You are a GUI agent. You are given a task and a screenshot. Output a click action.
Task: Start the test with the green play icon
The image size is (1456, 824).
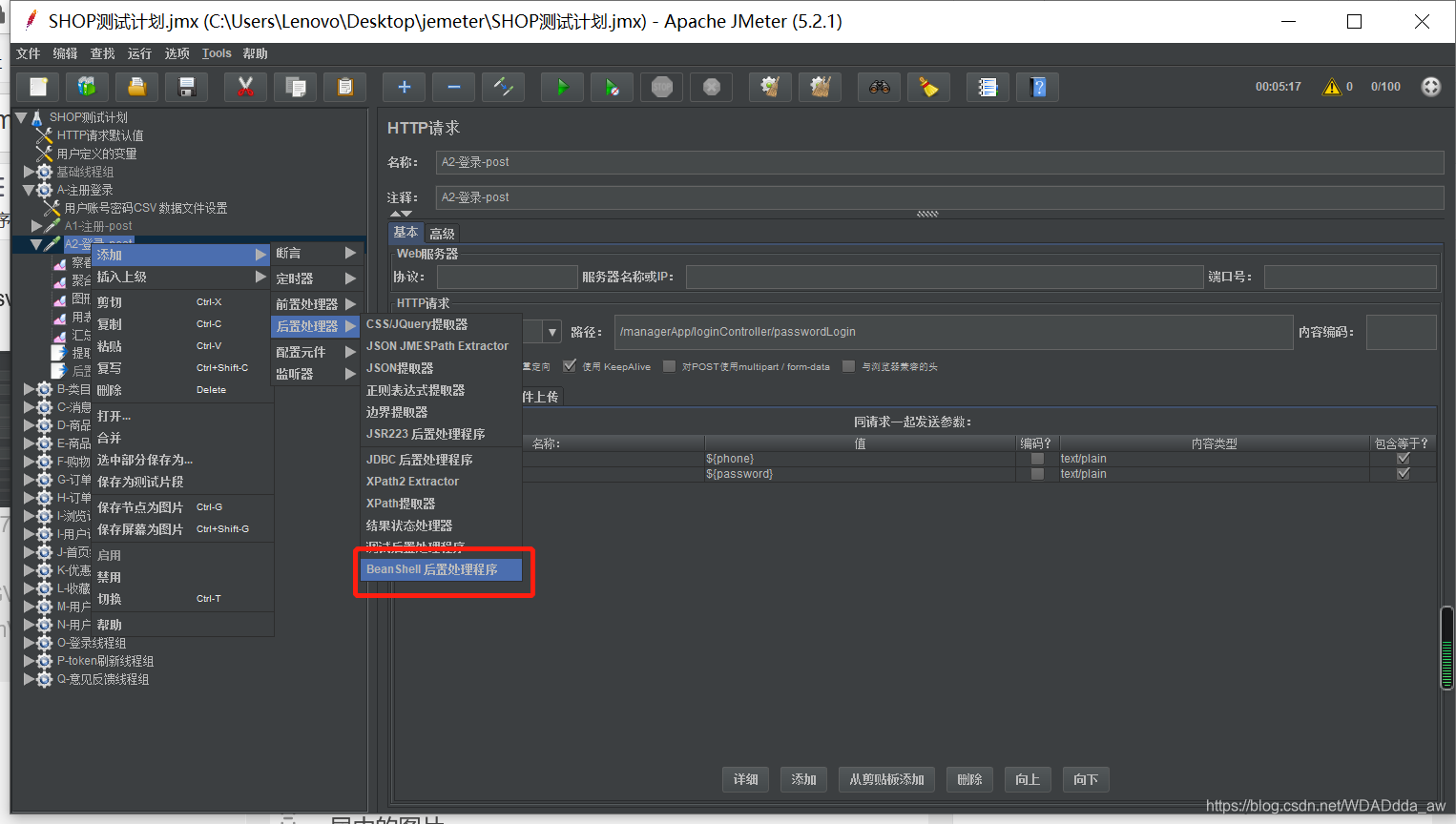tap(562, 87)
